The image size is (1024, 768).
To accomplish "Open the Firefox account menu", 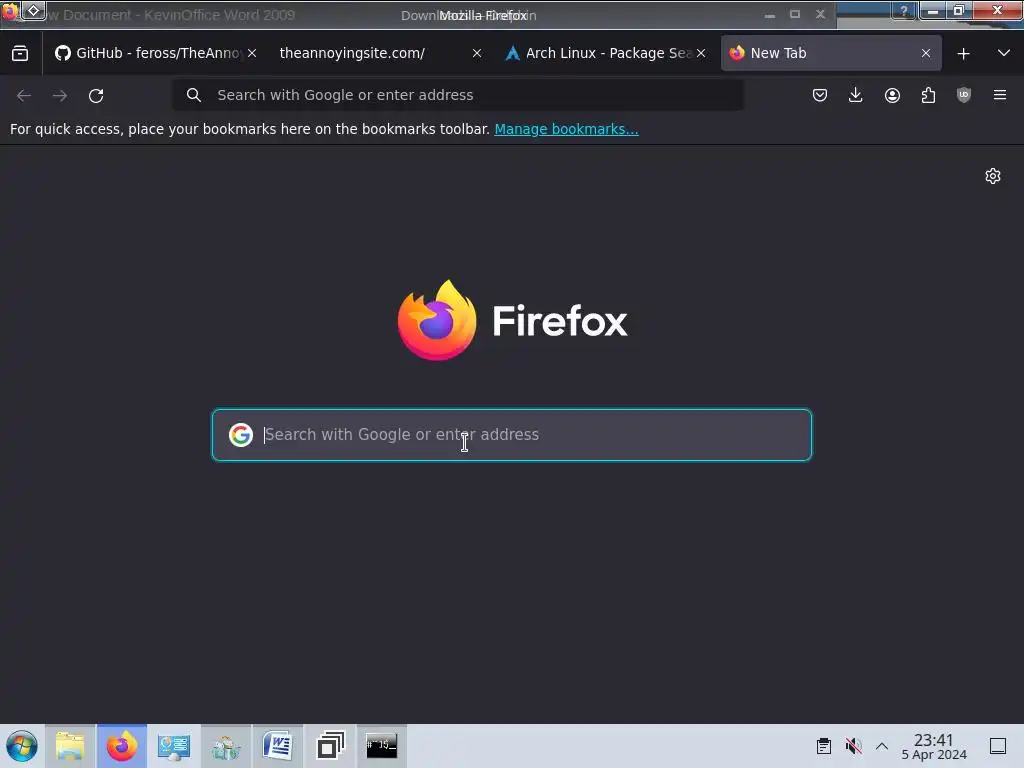I will click(892, 95).
